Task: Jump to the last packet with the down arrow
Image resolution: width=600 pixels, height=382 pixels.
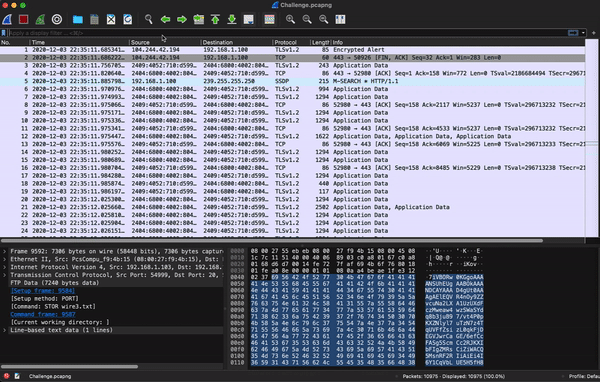Action: 232,19
